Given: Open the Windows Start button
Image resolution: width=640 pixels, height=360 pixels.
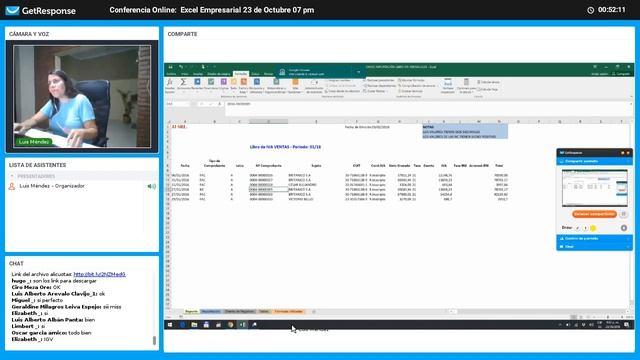Looking at the screenshot, I should [170, 324].
